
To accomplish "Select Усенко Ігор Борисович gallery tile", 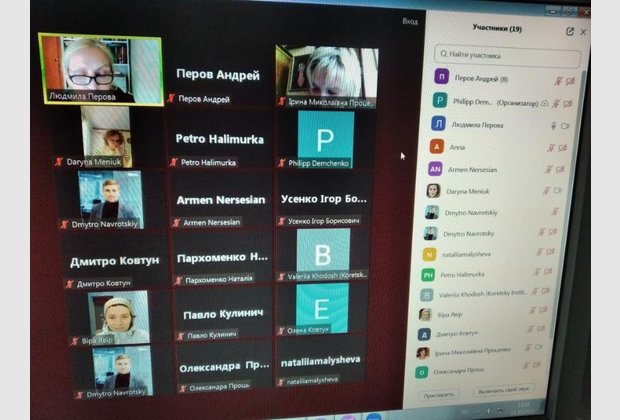I will tap(323, 199).
